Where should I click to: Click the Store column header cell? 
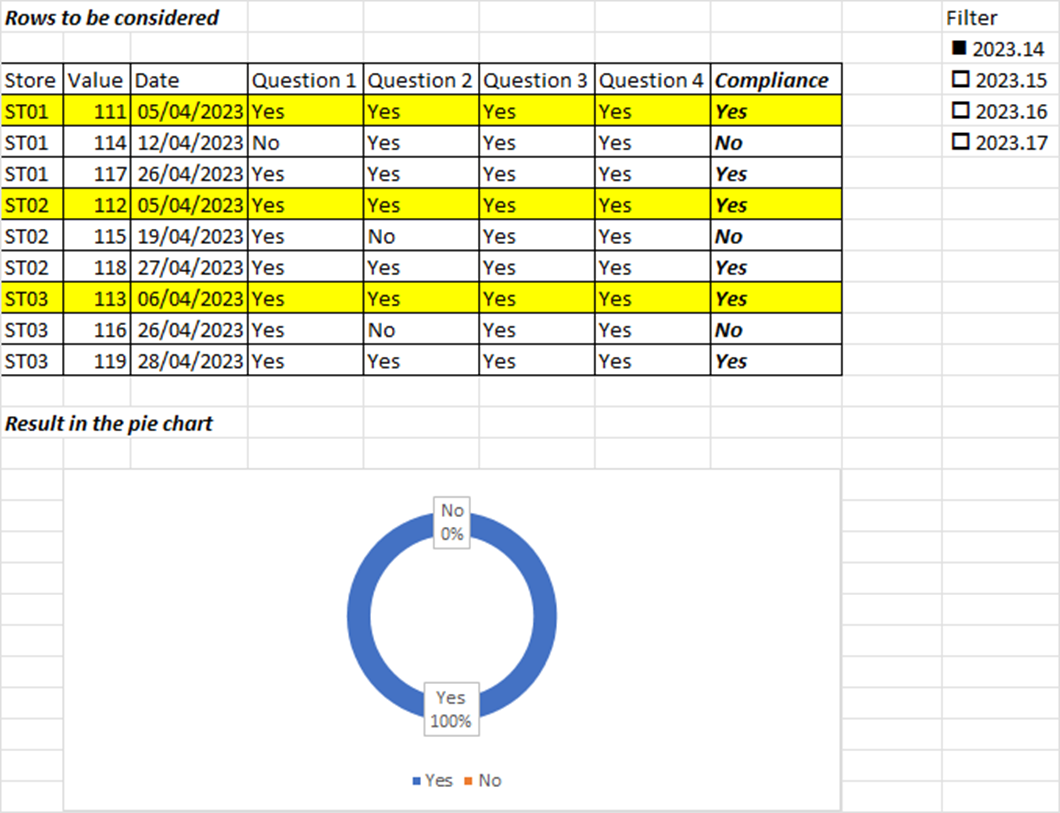coord(32,80)
